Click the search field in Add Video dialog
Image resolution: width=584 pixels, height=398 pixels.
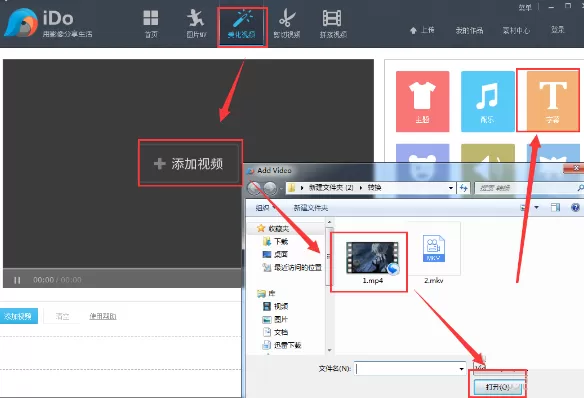coord(526,188)
